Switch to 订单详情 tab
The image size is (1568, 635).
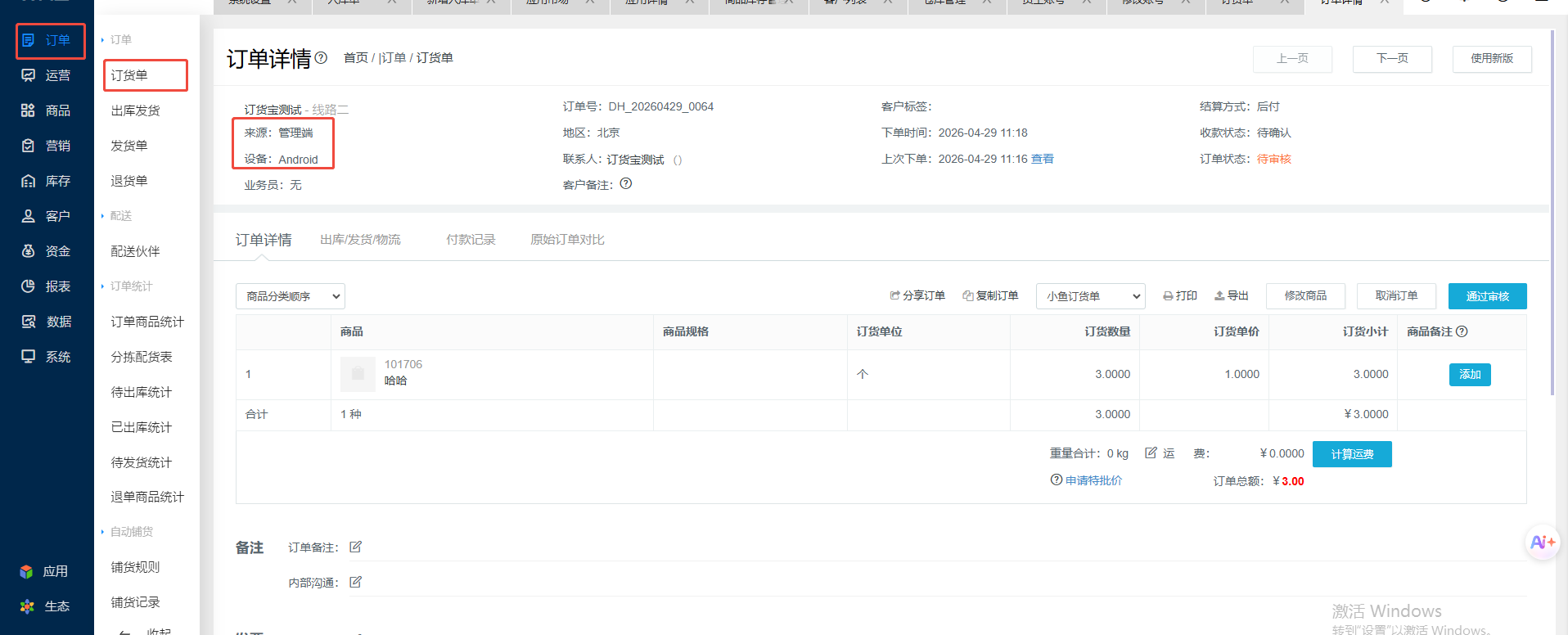coord(264,240)
